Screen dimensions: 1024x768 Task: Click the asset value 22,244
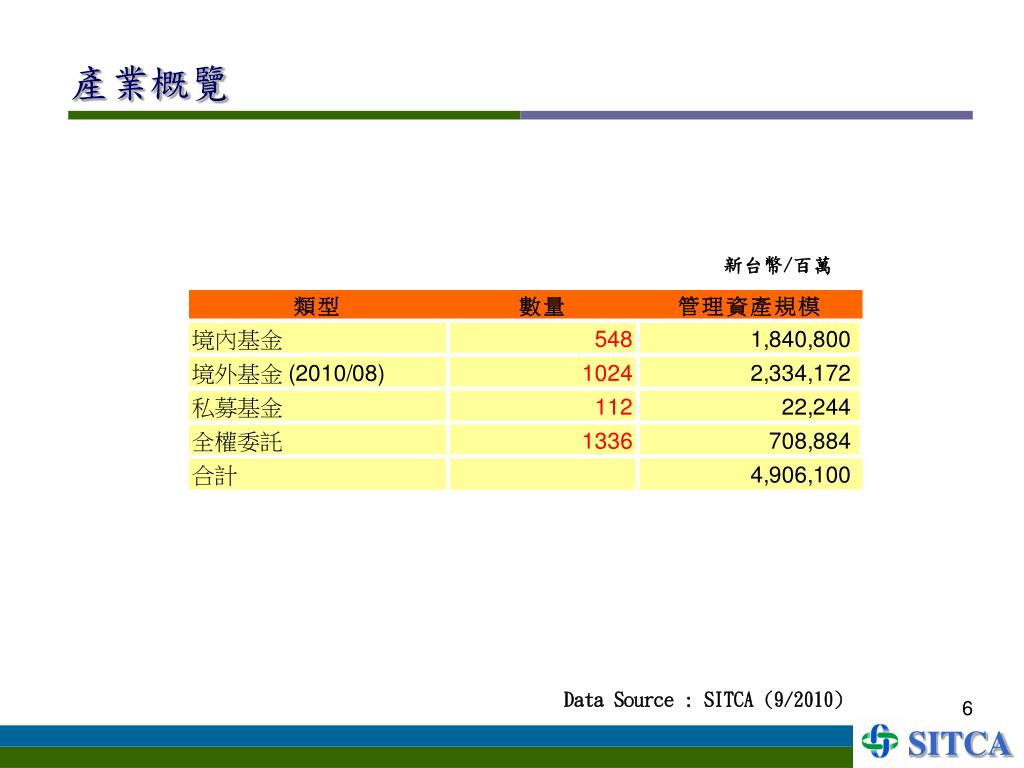816,408
